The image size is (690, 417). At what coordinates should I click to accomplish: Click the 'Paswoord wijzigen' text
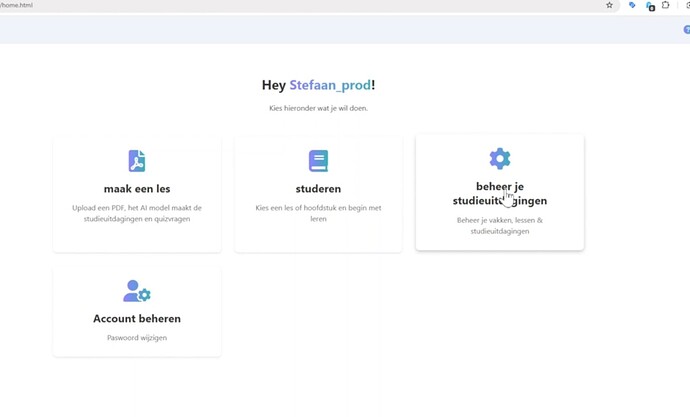137,338
